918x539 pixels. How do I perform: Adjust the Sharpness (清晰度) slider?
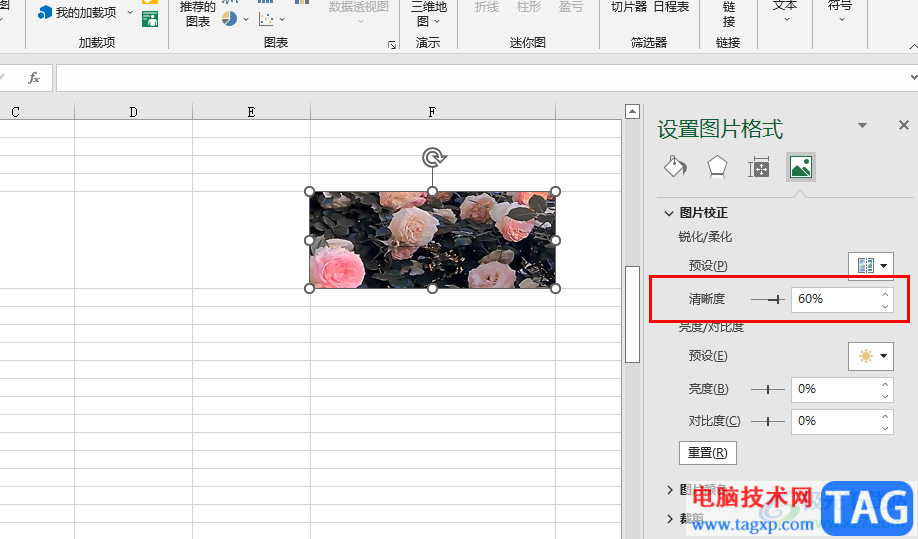[777, 300]
